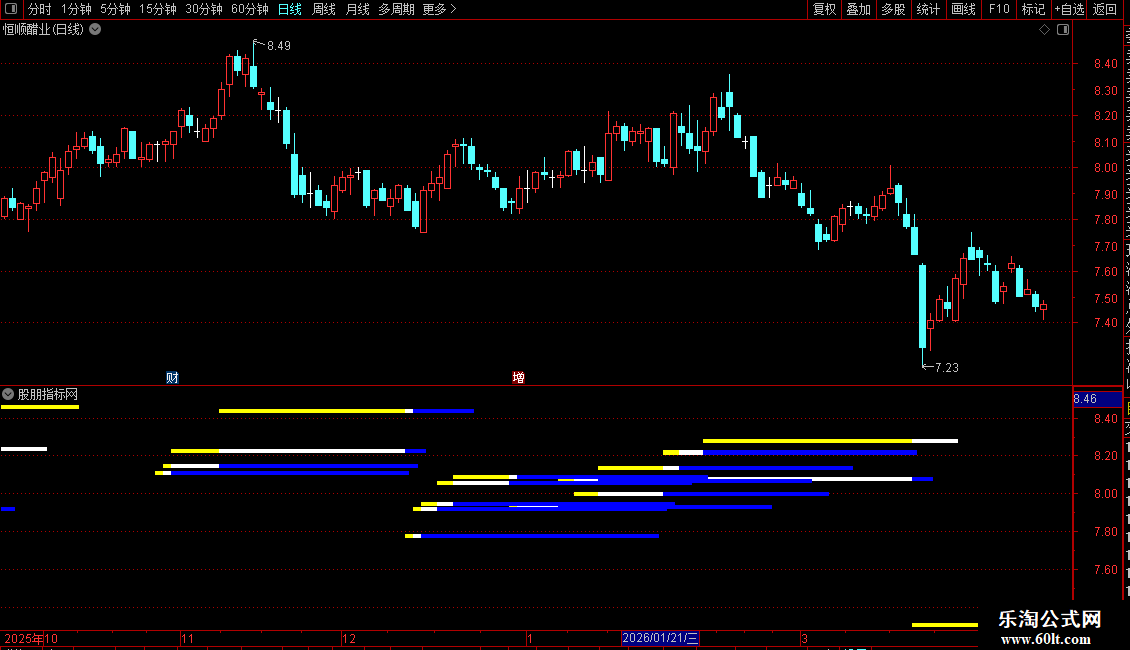This screenshot has width=1130, height=650.
Task: Select the 5分钟 period
Action: [x=115, y=9]
